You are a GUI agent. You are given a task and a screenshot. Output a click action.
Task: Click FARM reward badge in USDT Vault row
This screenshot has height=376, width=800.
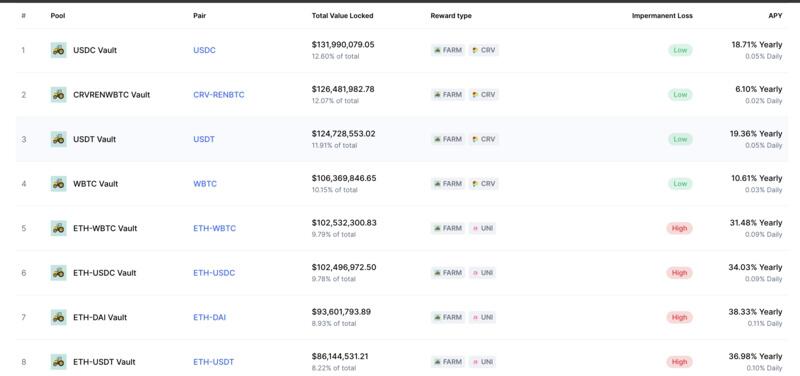point(448,139)
